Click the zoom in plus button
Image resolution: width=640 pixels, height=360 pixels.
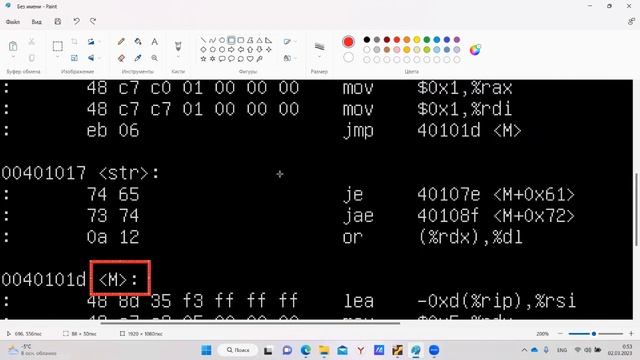pos(631,333)
